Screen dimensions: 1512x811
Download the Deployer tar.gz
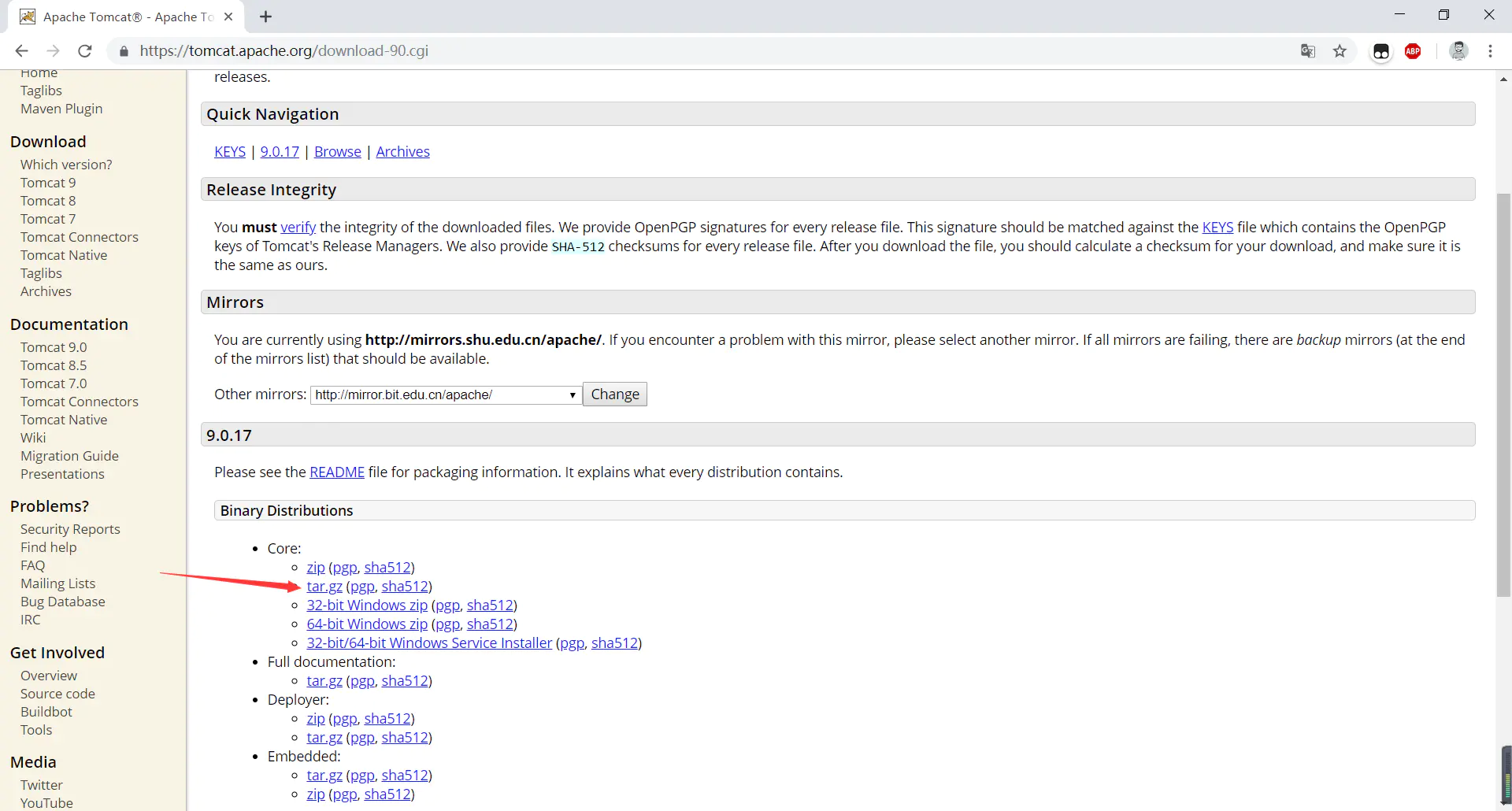click(324, 738)
